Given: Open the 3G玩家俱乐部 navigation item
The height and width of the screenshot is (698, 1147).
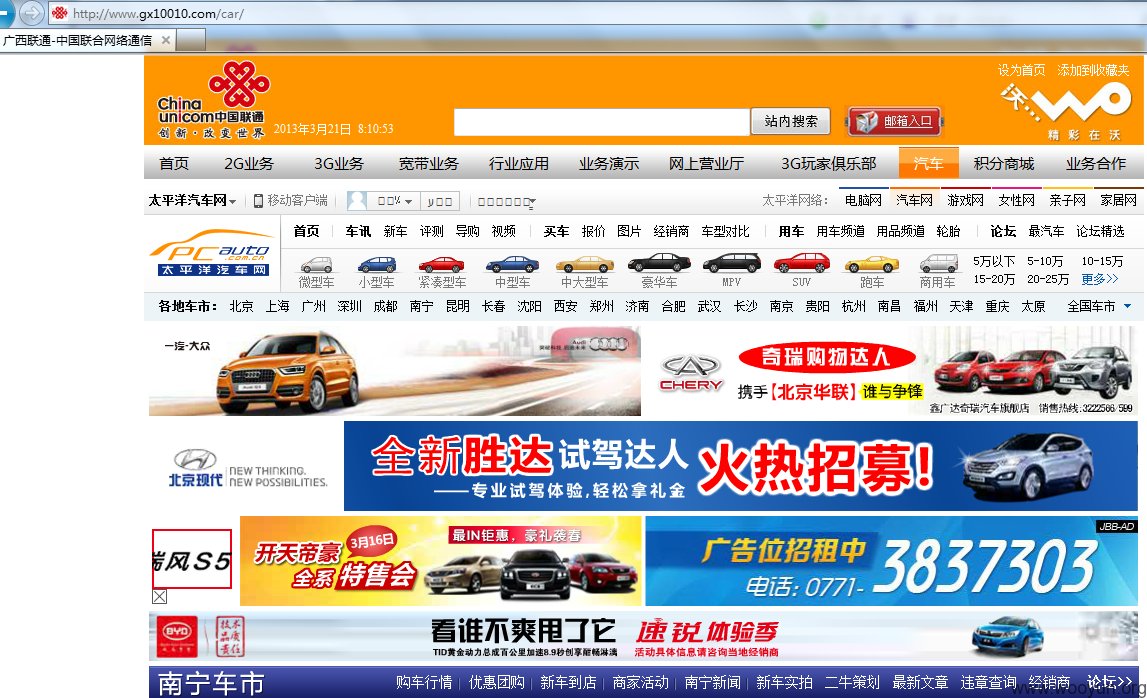Looking at the screenshot, I should pos(829,164).
